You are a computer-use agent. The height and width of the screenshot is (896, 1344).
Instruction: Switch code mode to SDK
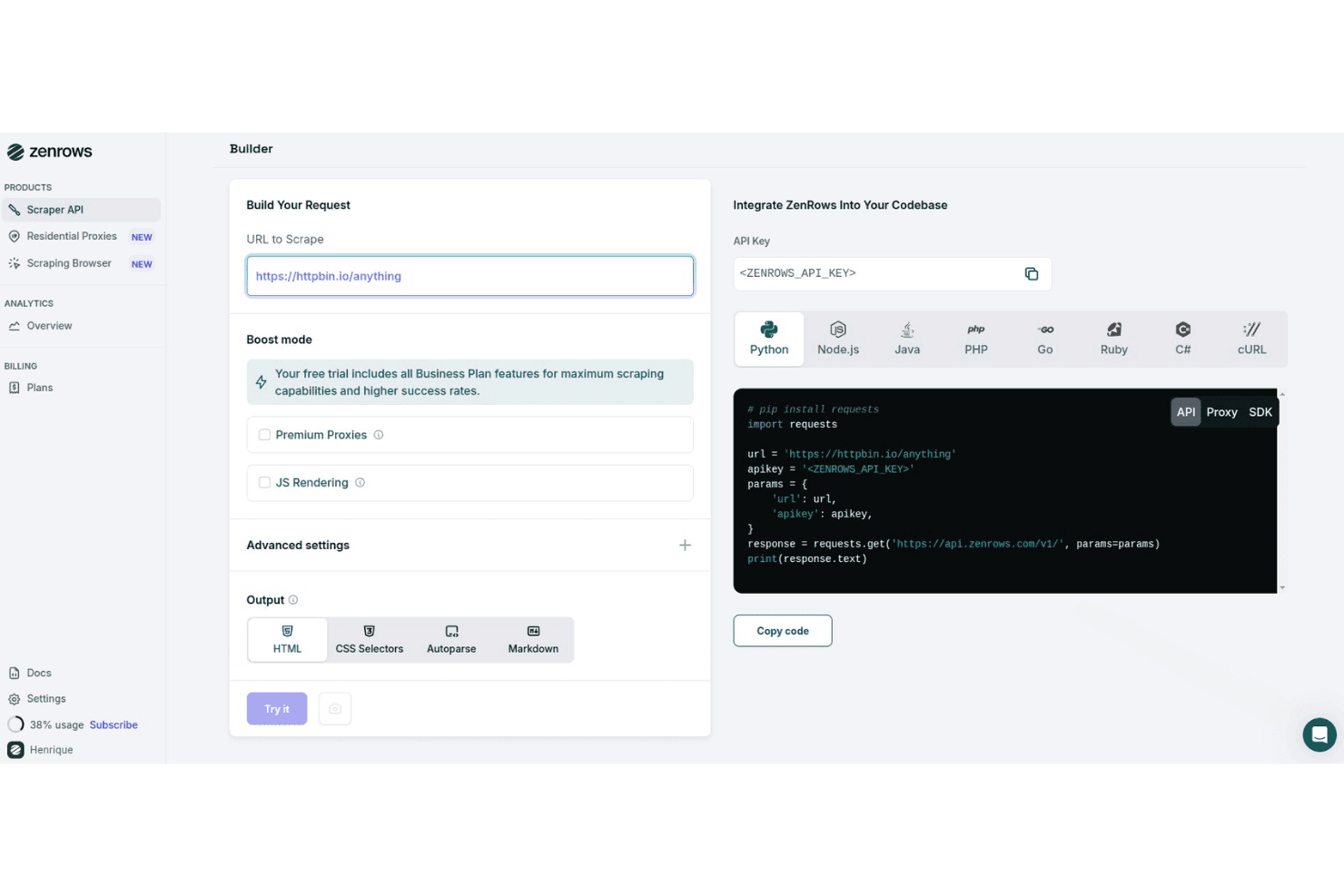point(1260,412)
